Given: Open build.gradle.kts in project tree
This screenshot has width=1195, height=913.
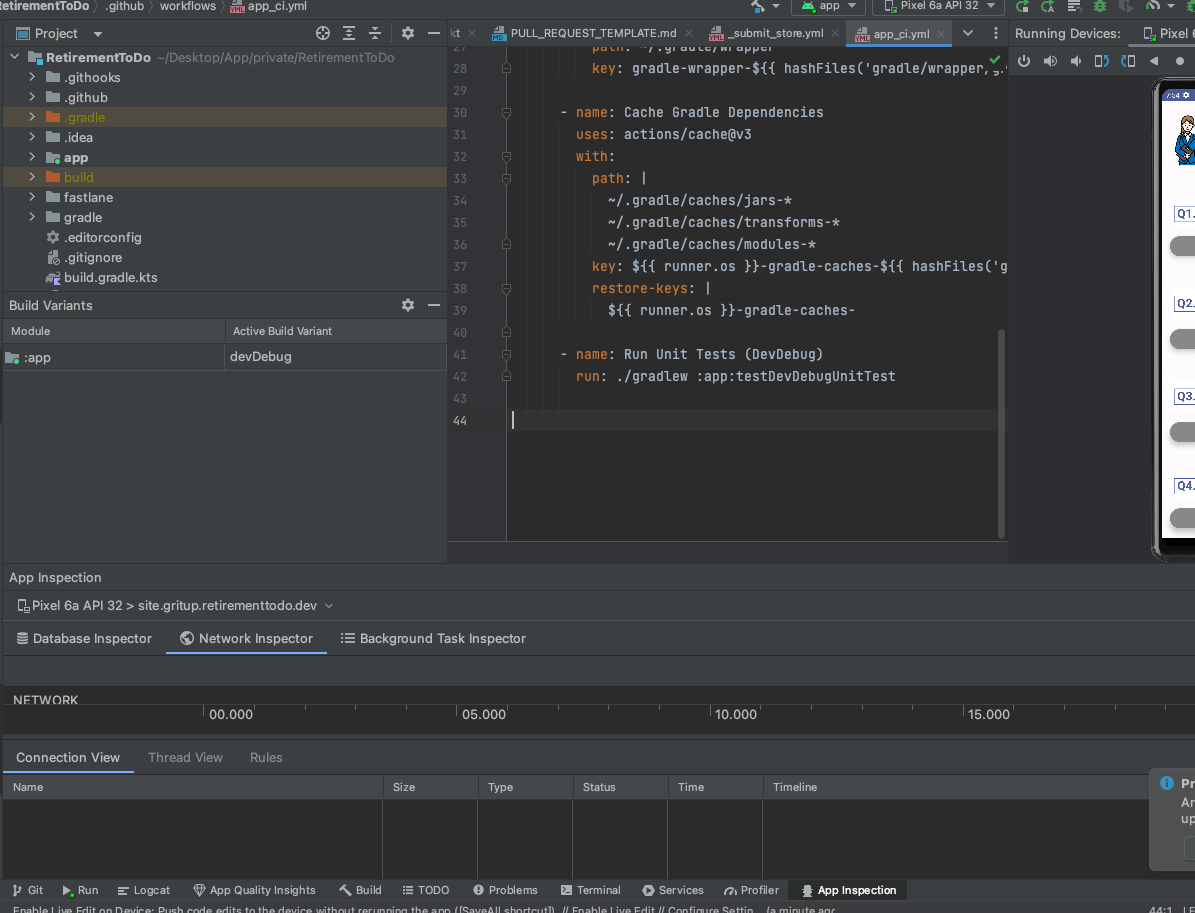Looking at the screenshot, I should click(110, 277).
